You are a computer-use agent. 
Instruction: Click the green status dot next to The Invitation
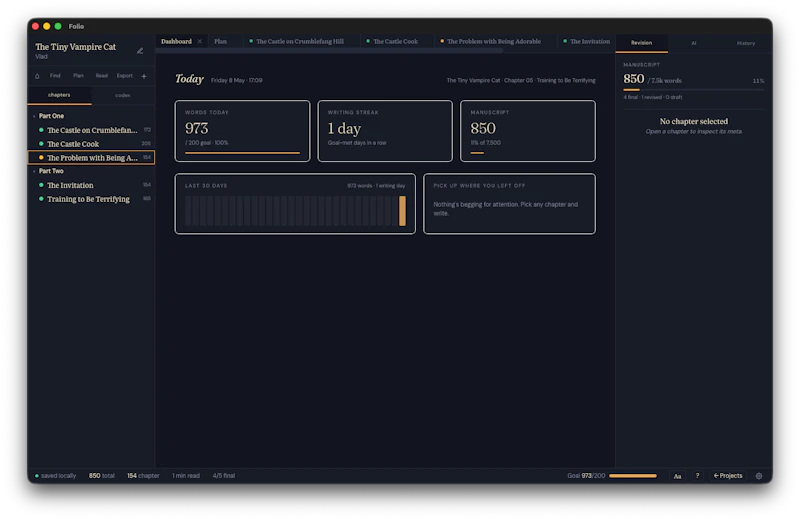(41, 185)
